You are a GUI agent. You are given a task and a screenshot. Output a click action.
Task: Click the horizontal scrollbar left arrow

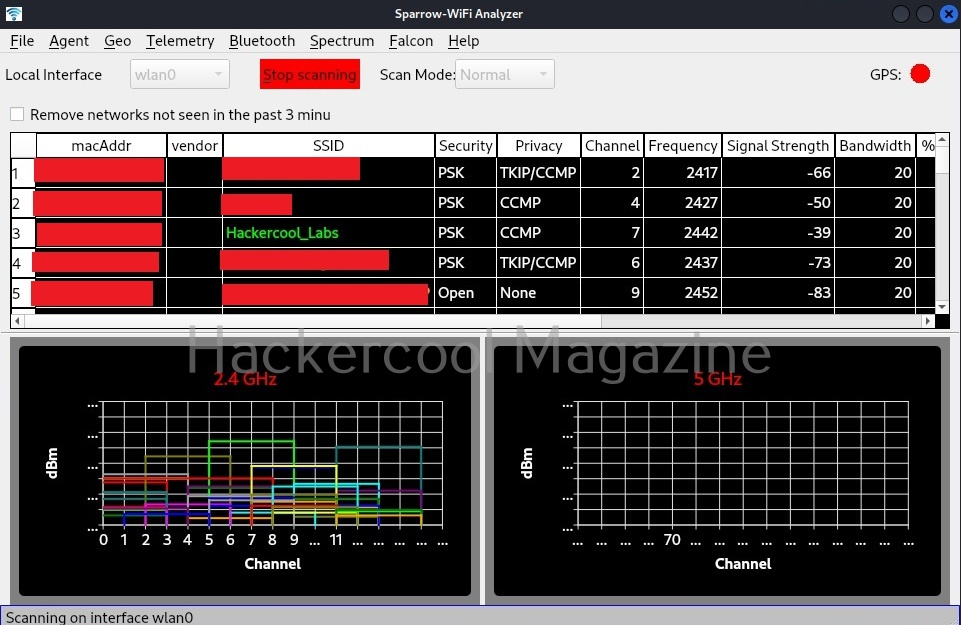(17, 321)
